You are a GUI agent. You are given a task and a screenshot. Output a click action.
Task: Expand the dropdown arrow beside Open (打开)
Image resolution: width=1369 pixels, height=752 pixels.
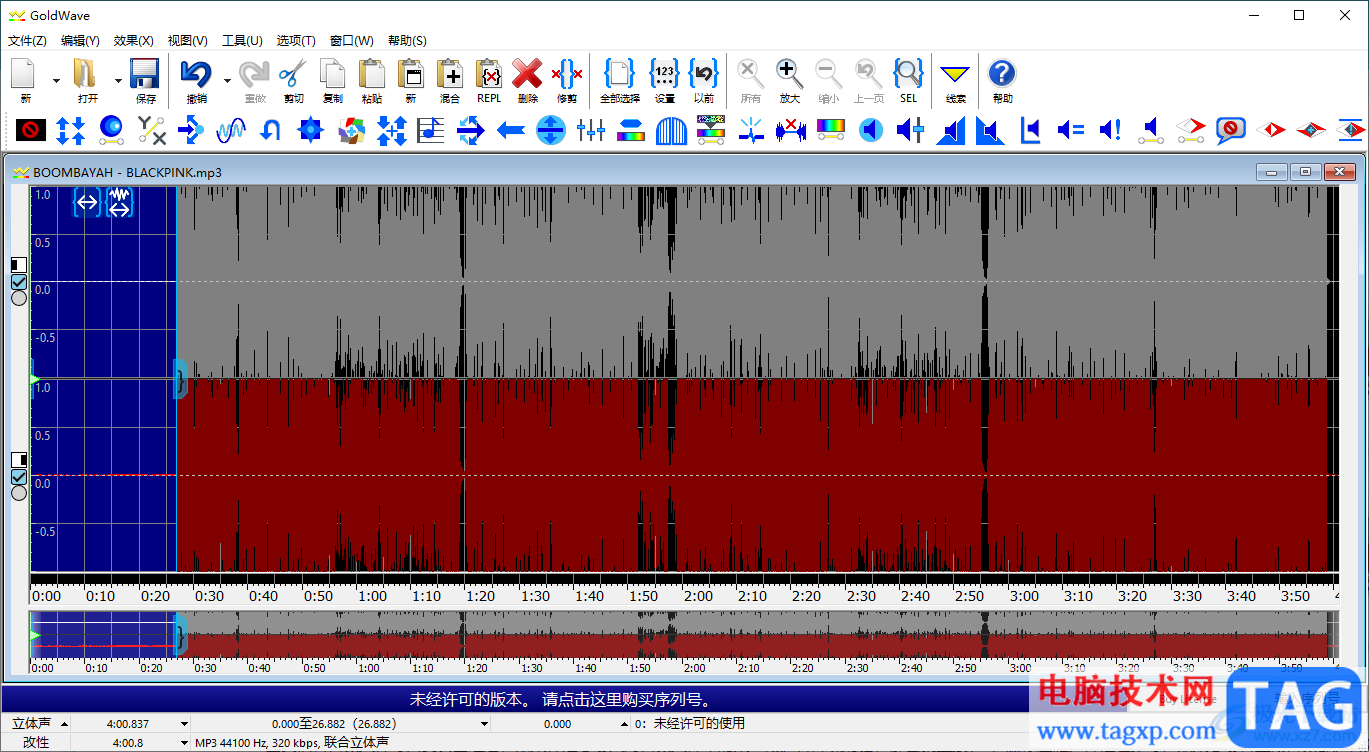pyautogui.click(x=118, y=80)
